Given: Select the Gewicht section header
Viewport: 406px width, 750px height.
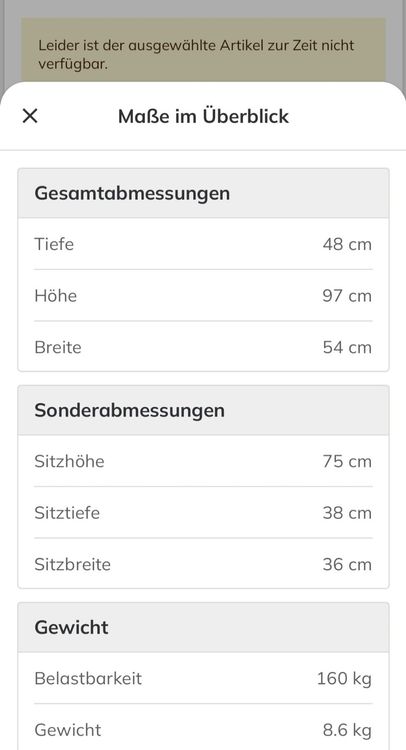Looking at the screenshot, I should tap(203, 628).
